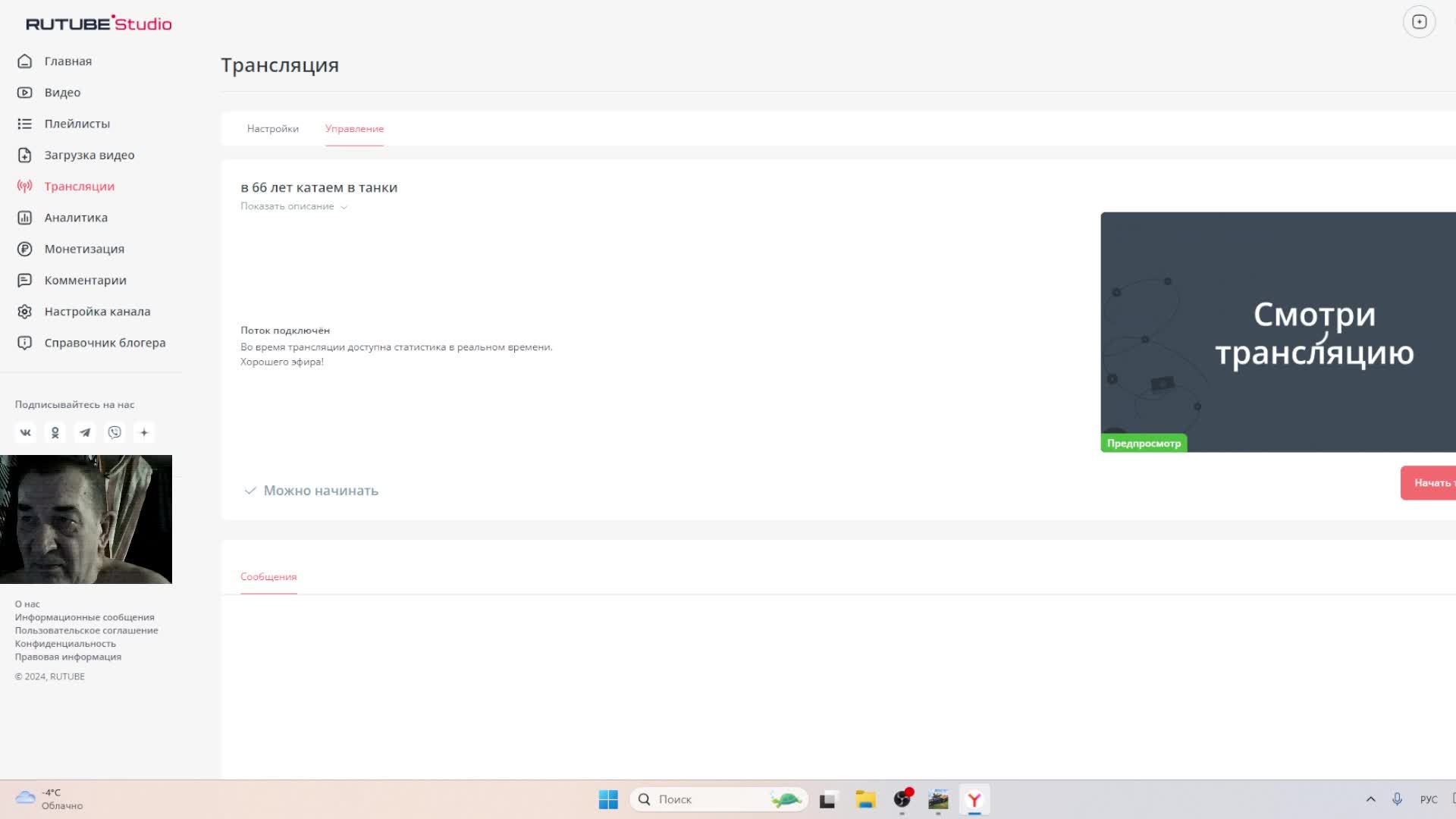Open the Odnoklassniki social icon
Screen dimensions: 1456x819
55,432
